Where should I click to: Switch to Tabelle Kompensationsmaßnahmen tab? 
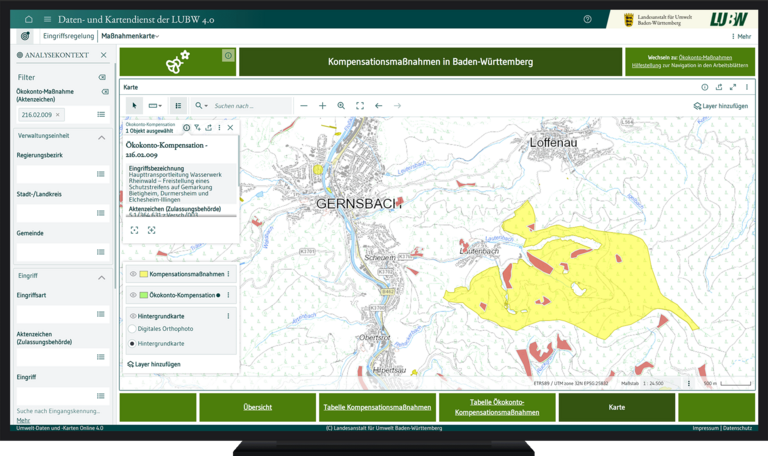pos(377,407)
